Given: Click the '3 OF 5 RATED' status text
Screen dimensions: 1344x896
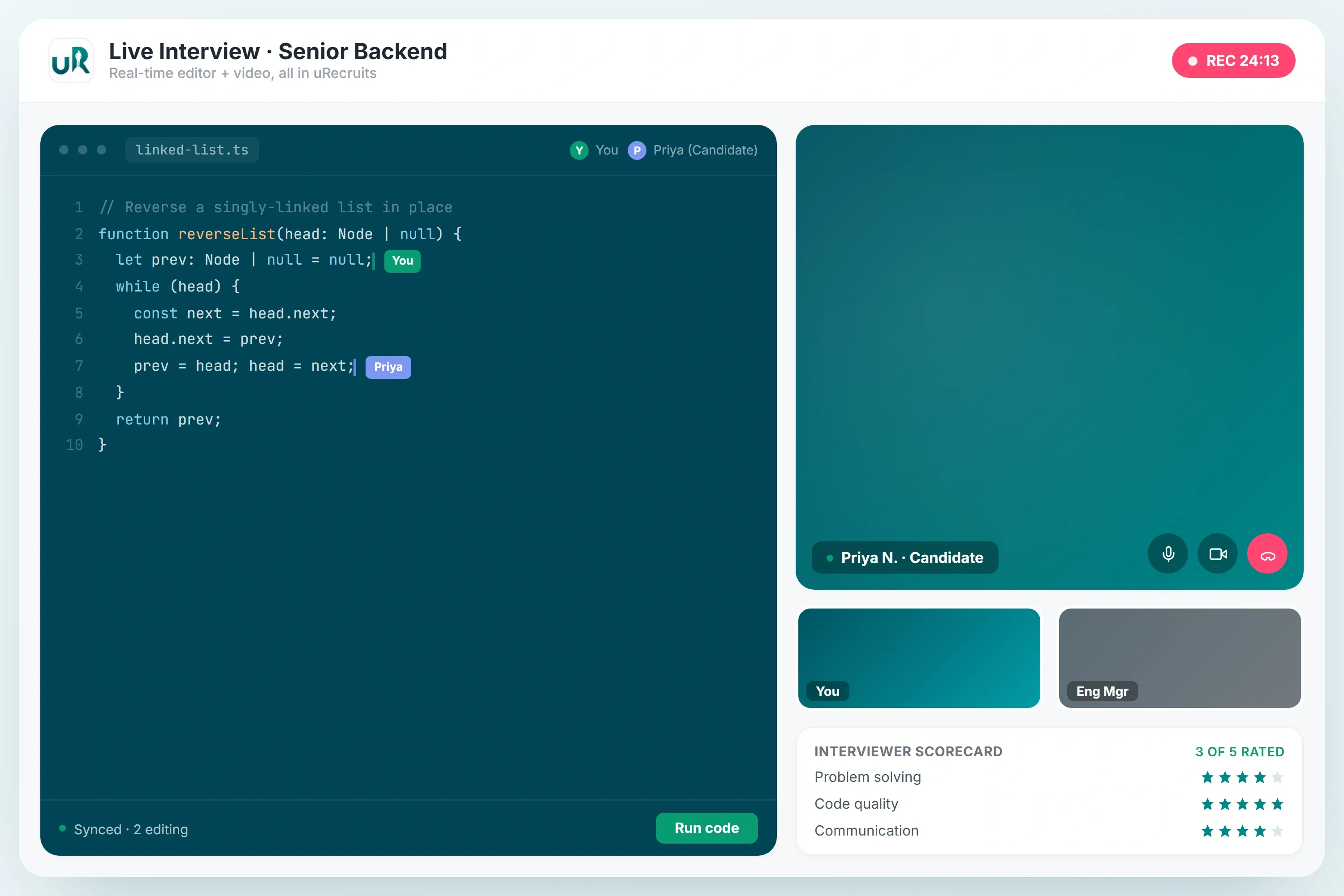Looking at the screenshot, I should click(x=1239, y=752).
